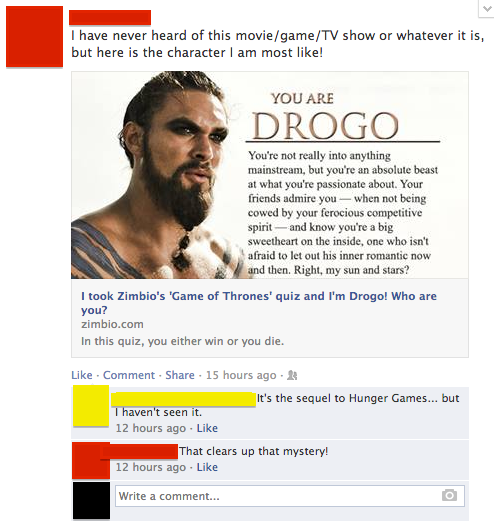Click the yellow commenter profile picture

tap(91, 405)
